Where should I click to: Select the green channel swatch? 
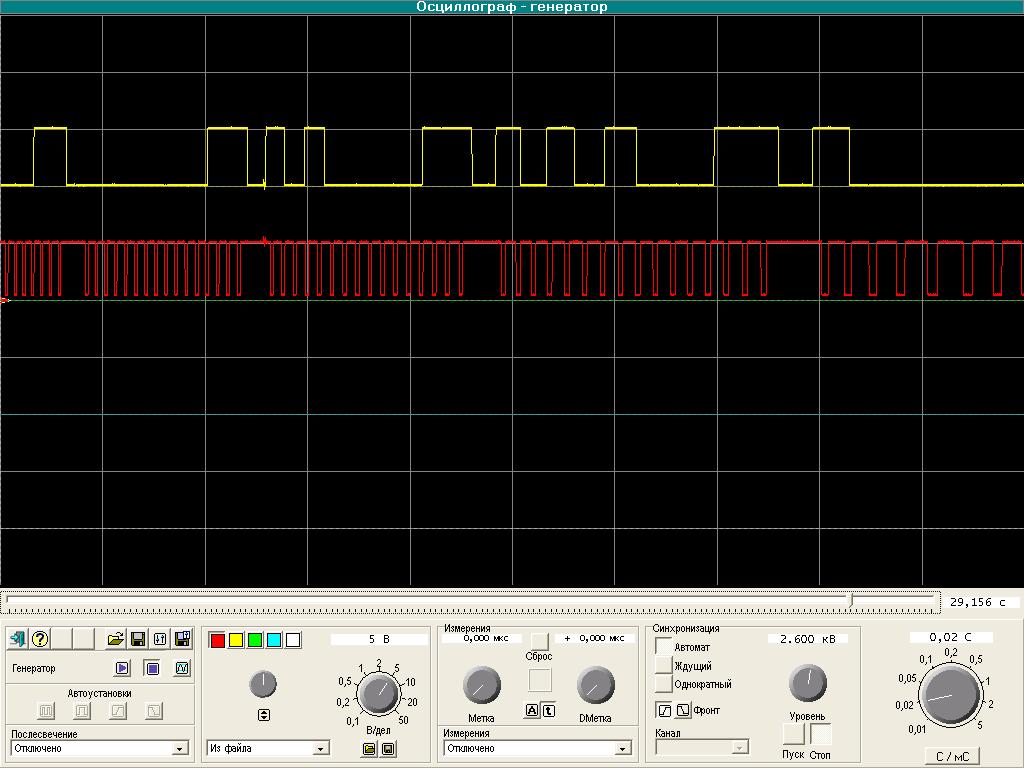(x=255, y=640)
